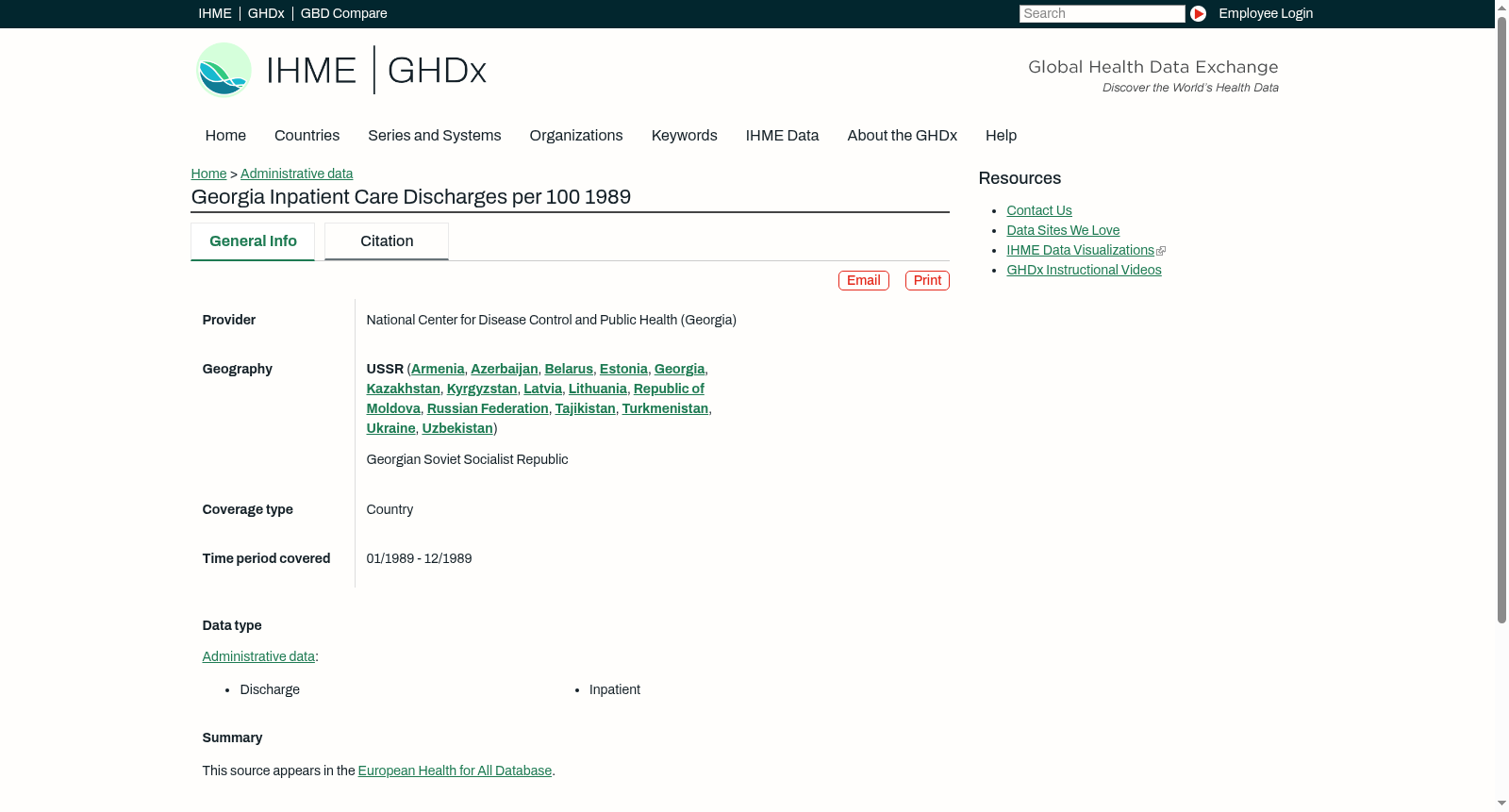The image size is (1509, 812).
Task: Open the Turkmenistan geography link
Action: [665, 409]
